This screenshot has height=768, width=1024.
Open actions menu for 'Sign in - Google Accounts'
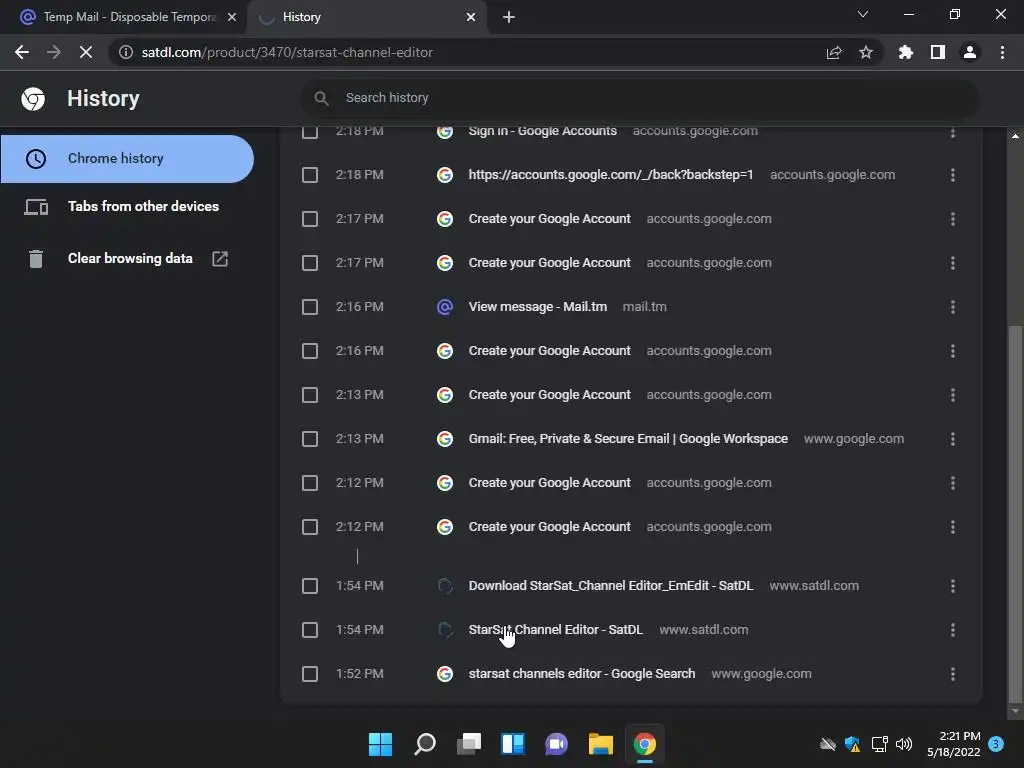click(x=953, y=131)
